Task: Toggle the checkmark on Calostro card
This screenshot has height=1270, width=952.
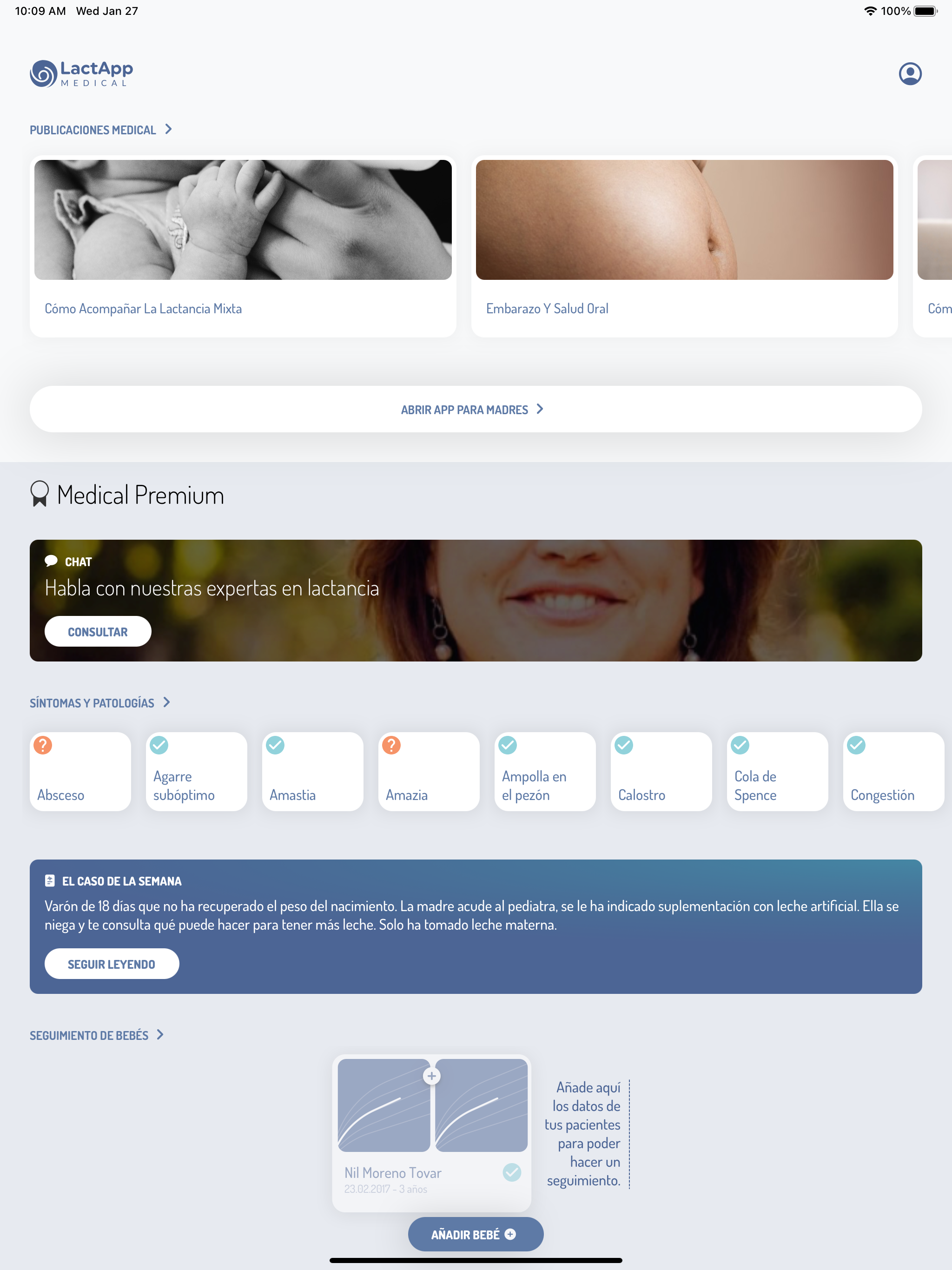Action: (x=624, y=745)
